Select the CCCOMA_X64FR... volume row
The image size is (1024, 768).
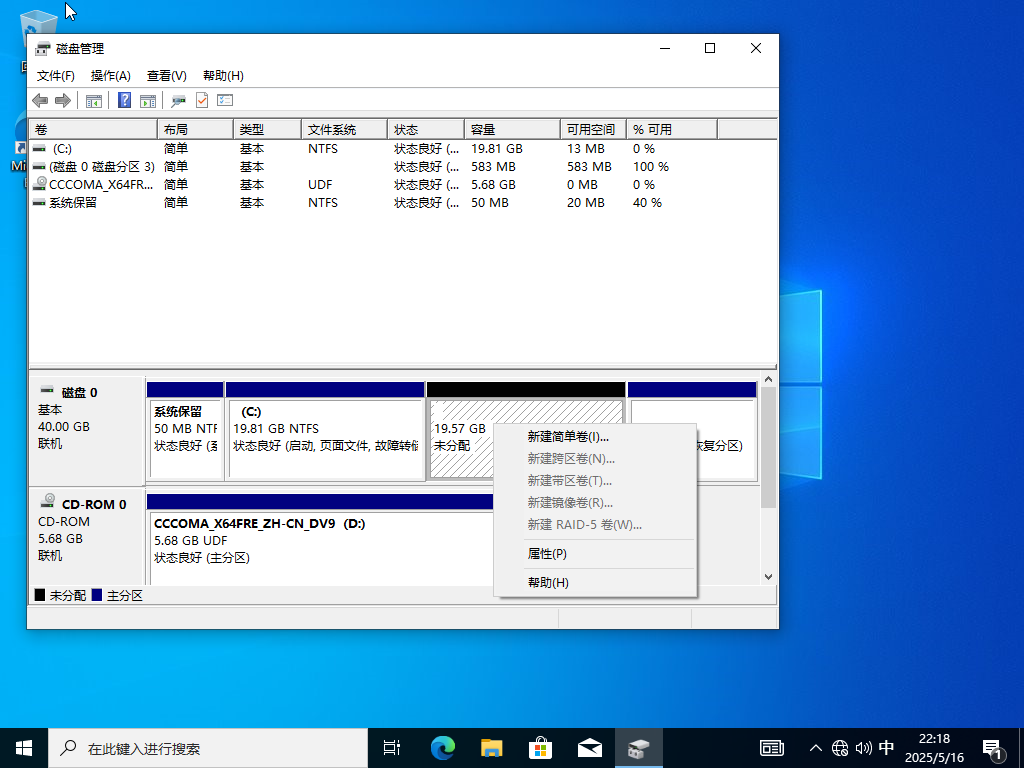(x=403, y=185)
